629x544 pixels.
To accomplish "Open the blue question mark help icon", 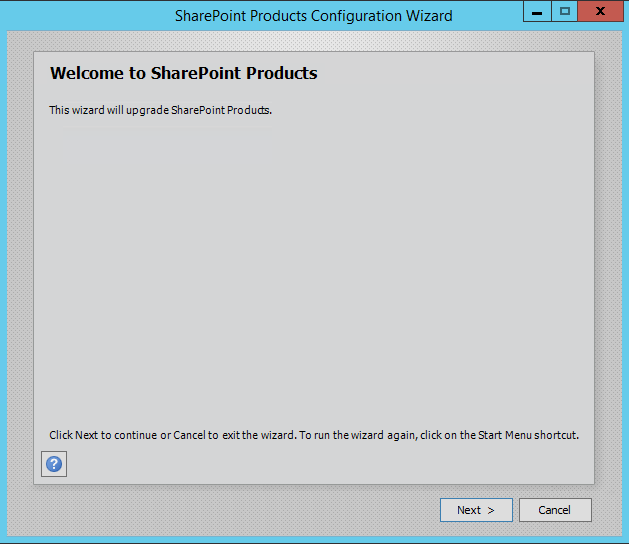I will pos(54,464).
